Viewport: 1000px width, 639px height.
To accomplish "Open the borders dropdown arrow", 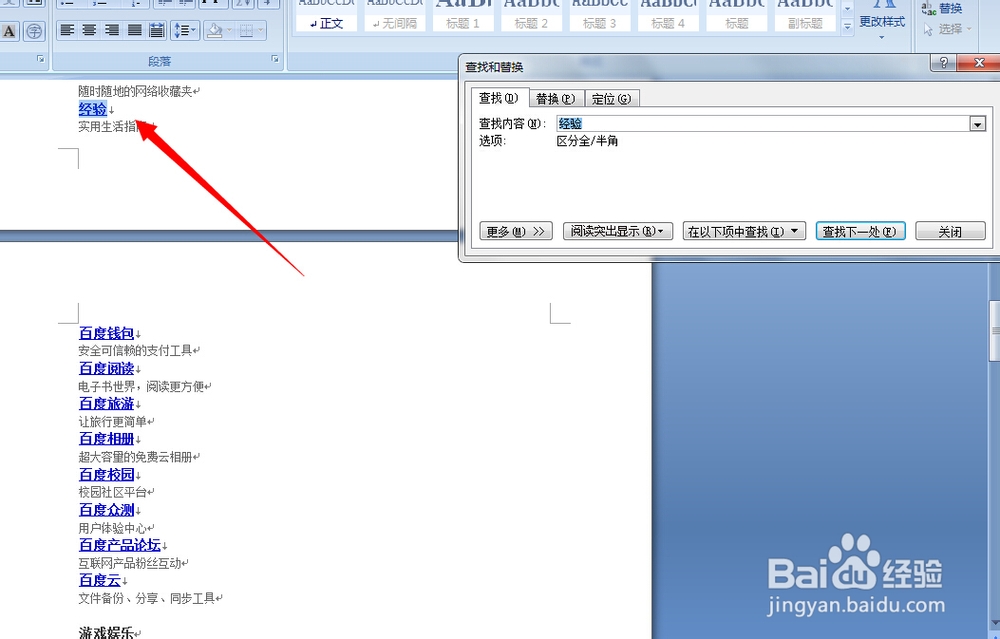I will click(260, 30).
